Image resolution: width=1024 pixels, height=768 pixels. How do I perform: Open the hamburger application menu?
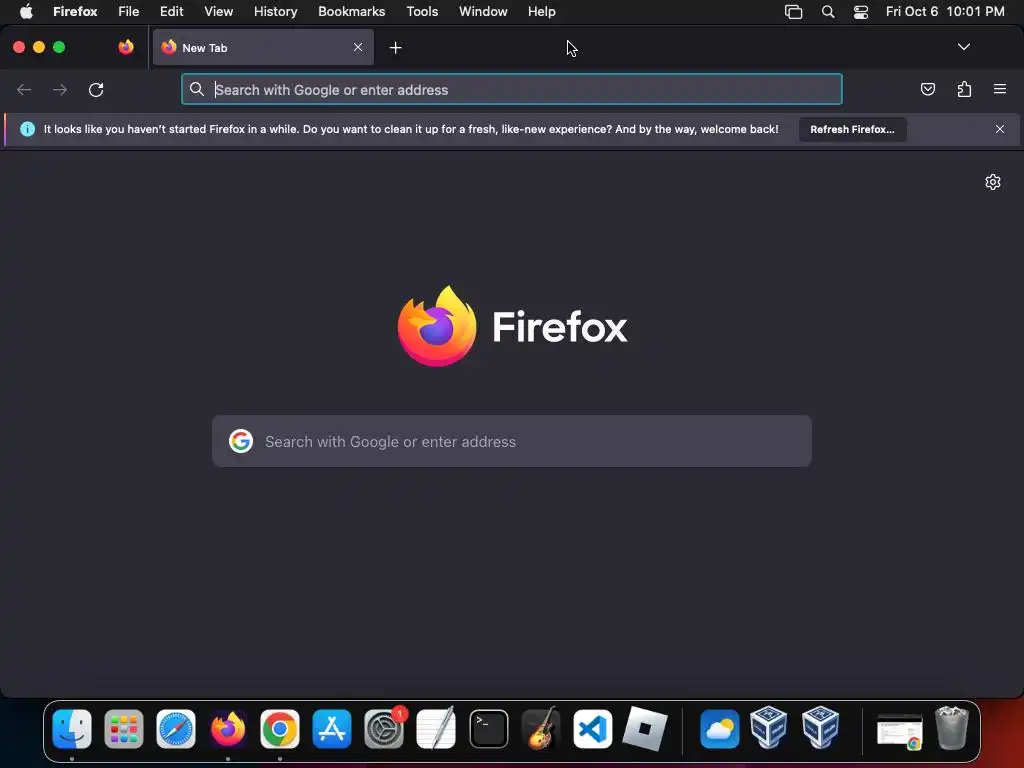click(1000, 89)
